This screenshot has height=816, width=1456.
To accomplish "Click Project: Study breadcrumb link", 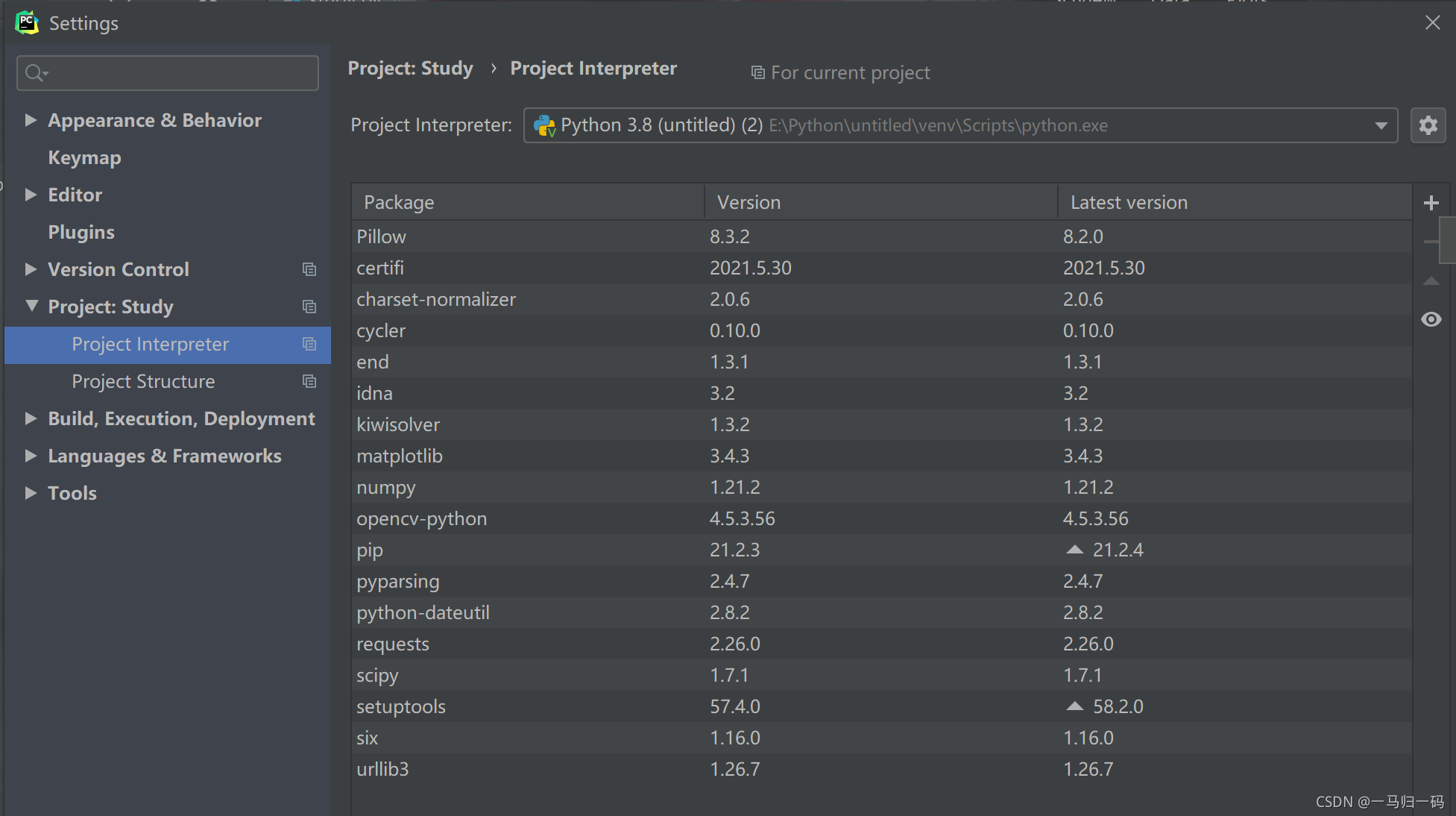I will coord(410,69).
